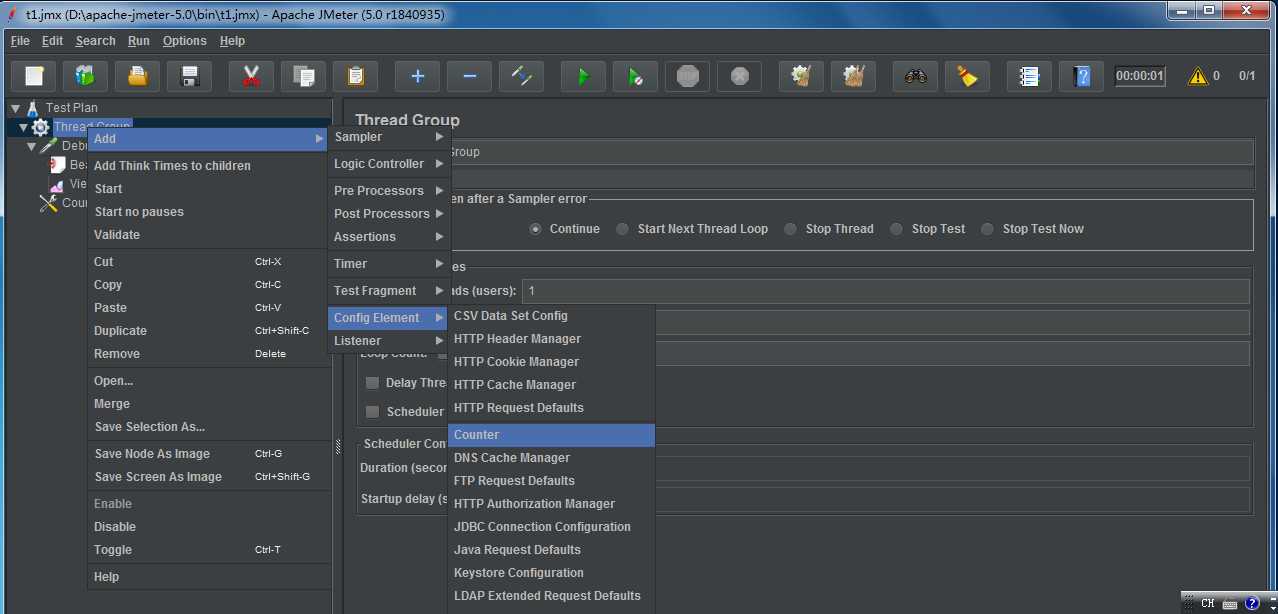Toggle the Delay Thread creation checkbox
1278x614 pixels.
(372, 383)
